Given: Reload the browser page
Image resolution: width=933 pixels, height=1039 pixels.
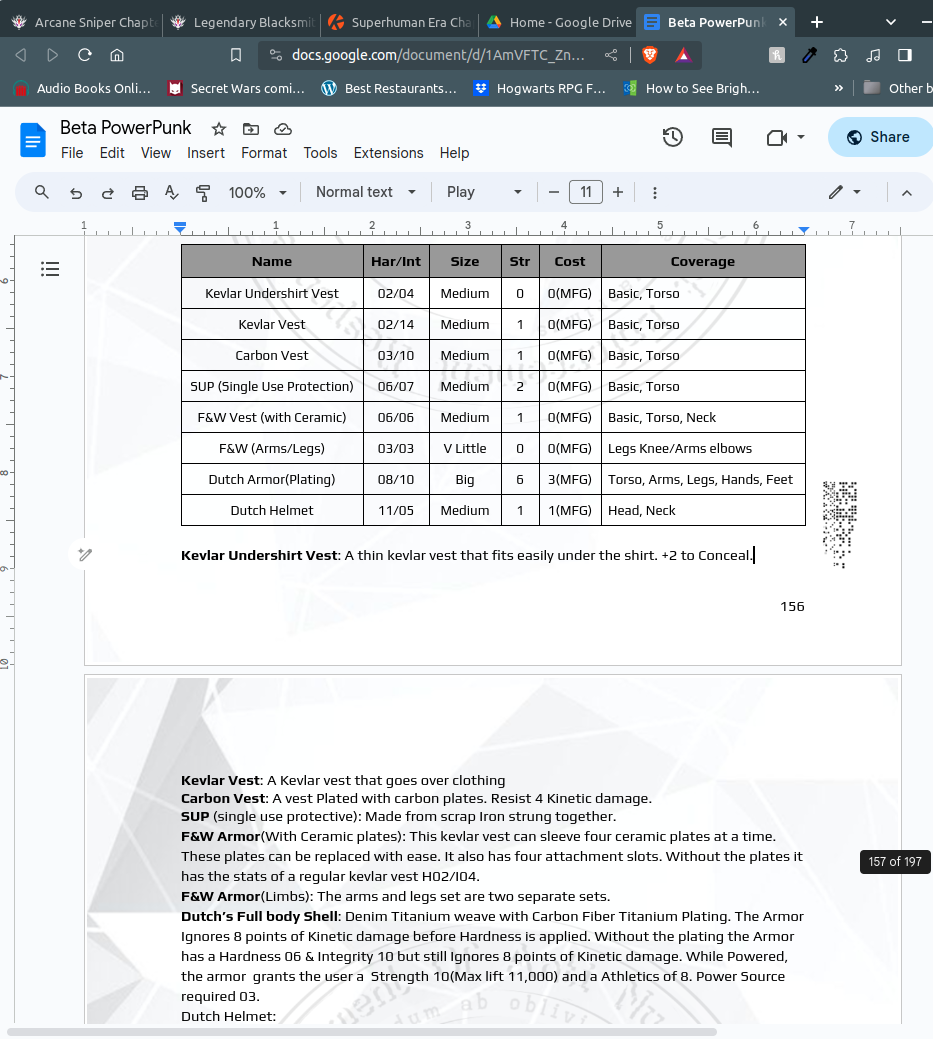Looking at the screenshot, I should coord(85,55).
